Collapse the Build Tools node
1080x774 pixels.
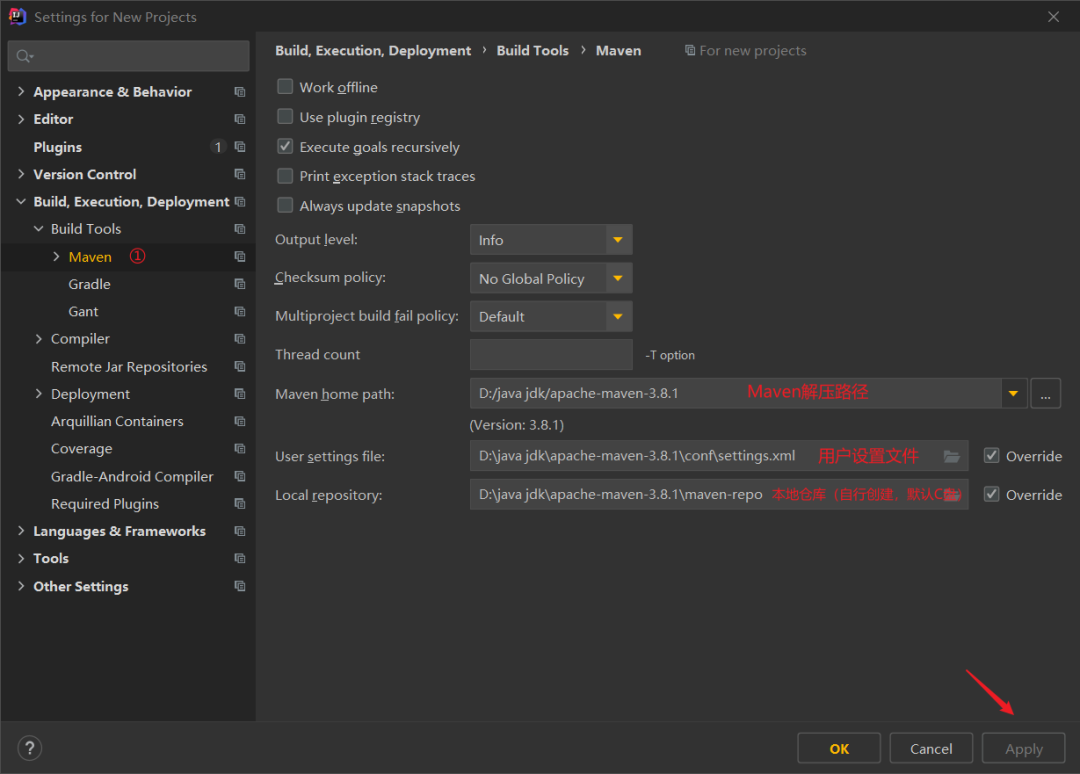39,229
